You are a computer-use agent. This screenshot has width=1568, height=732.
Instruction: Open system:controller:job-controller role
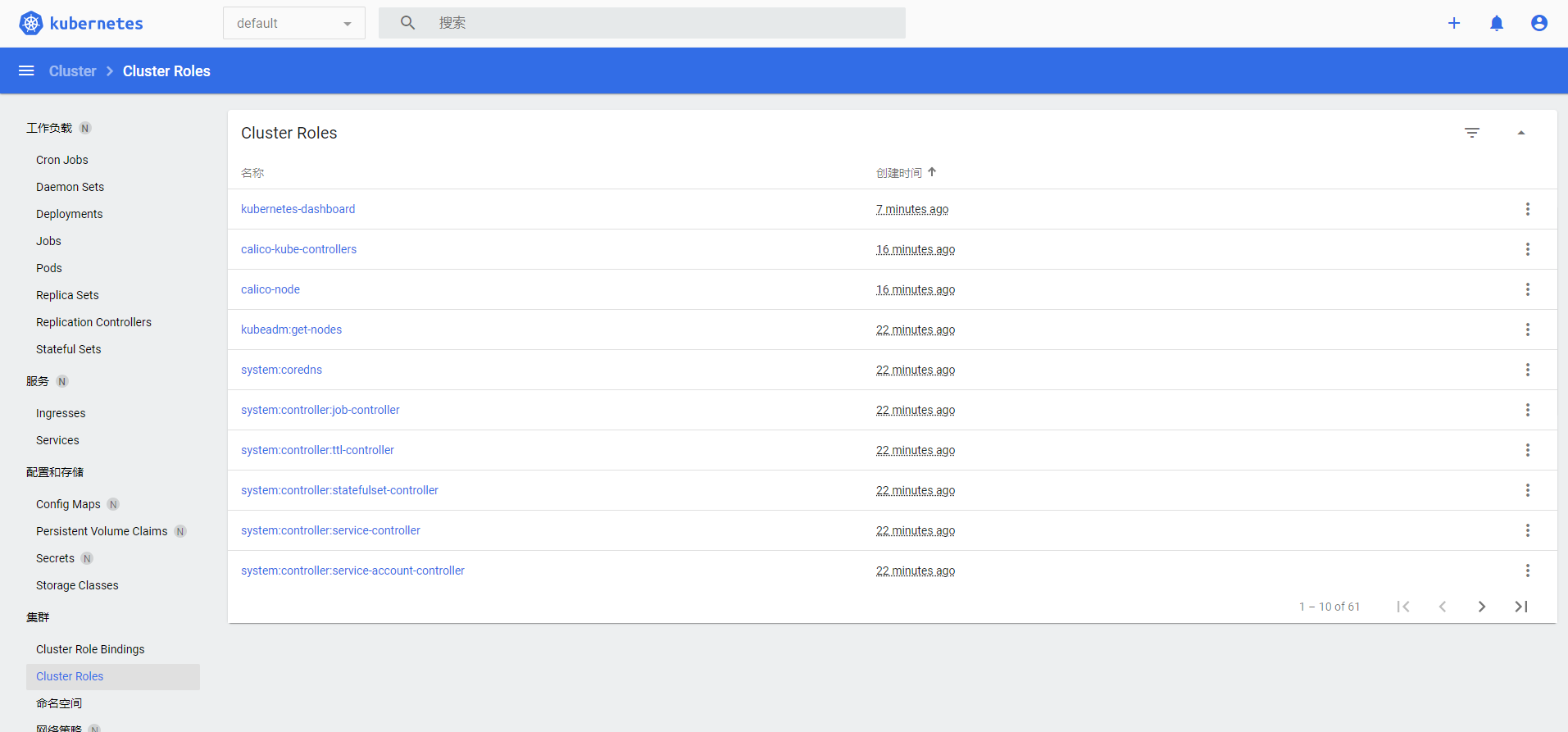click(x=320, y=410)
